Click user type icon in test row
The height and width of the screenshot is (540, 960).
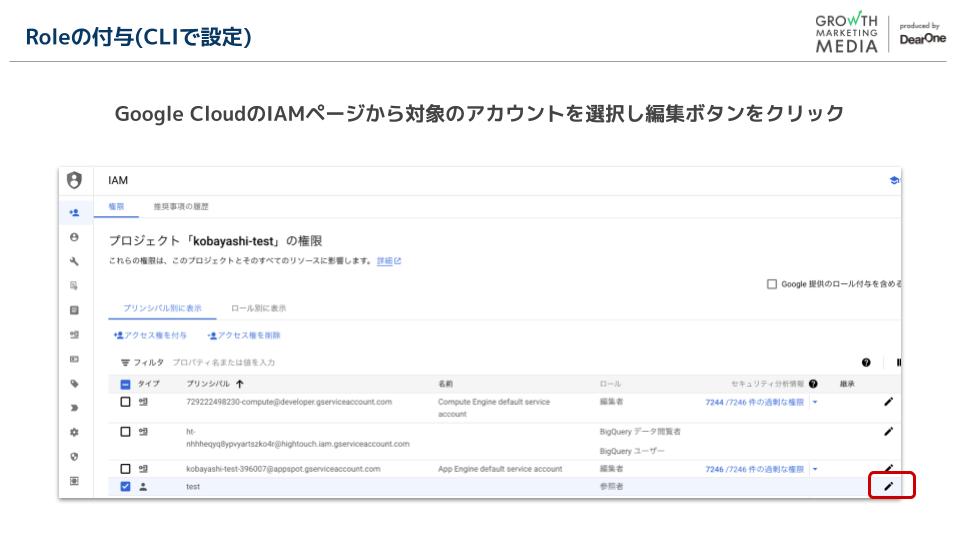[x=143, y=487]
